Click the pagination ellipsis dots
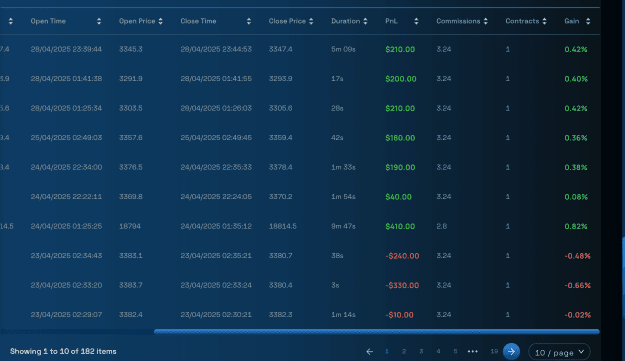 (x=473, y=351)
